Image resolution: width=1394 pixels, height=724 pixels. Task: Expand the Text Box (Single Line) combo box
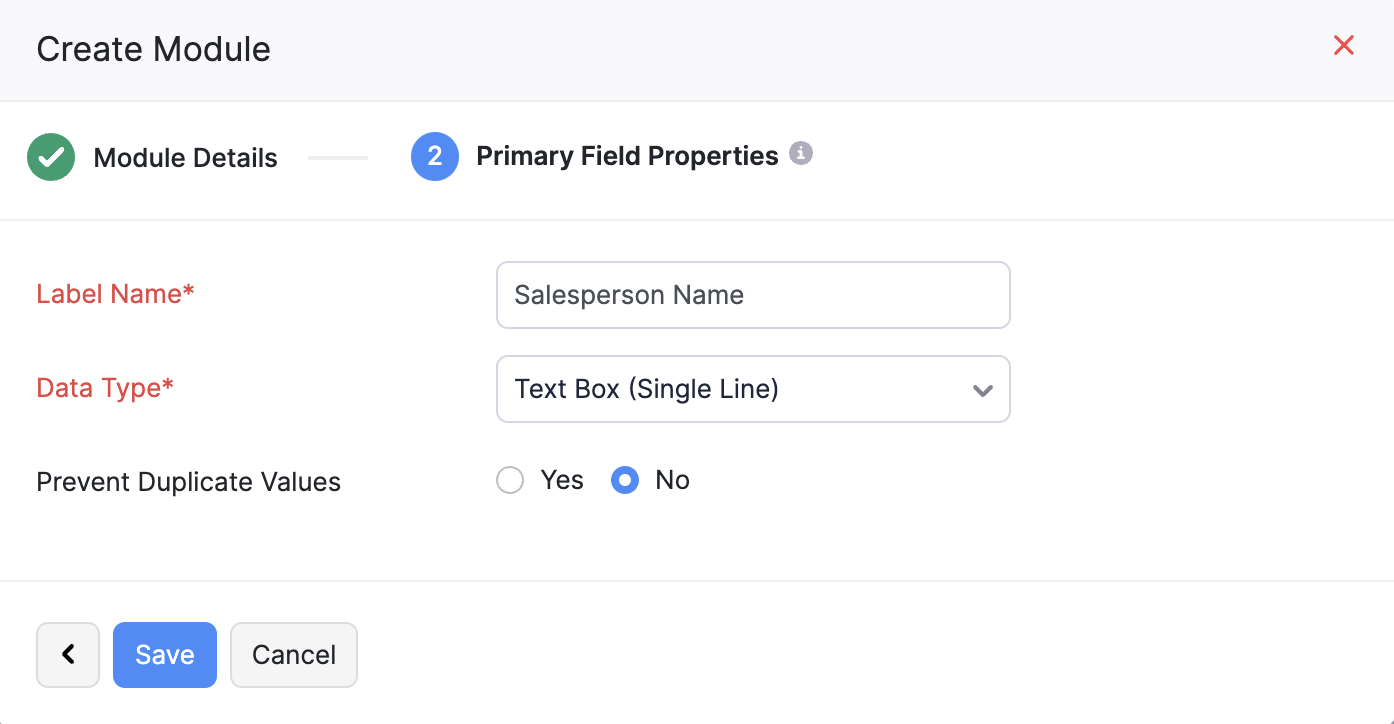coord(753,389)
